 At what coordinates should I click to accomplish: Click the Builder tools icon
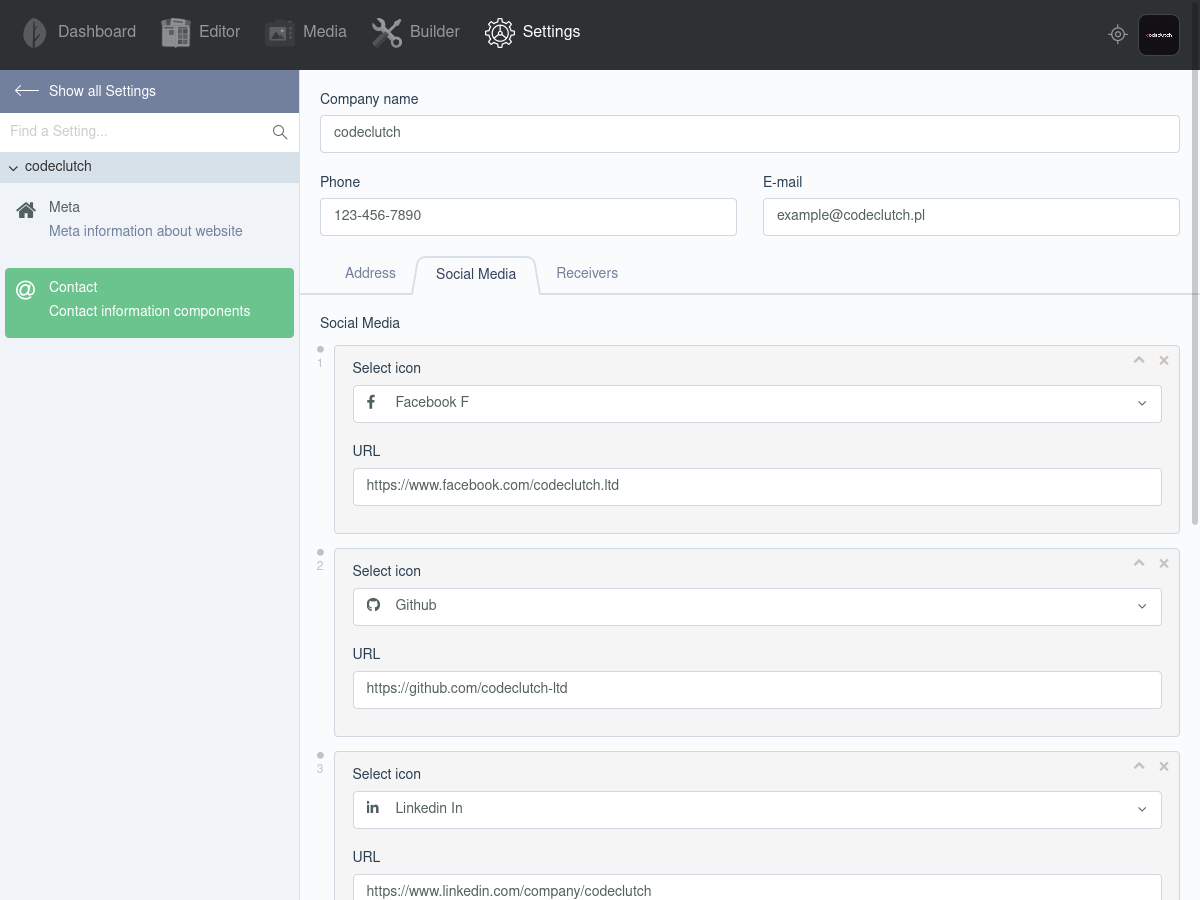pos(387,33)
